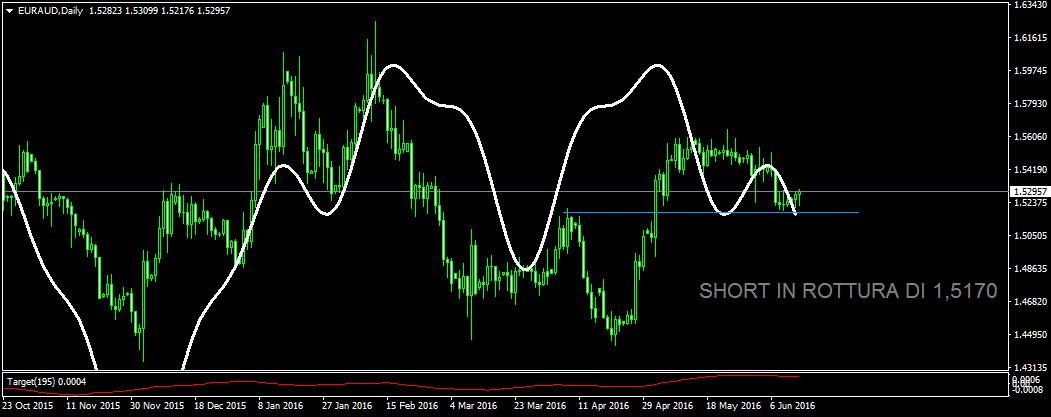The width and height of the screenshot is (1051, 417).
Task: Click the 15 Feb 2016 date label
Action: pos(412,407)
